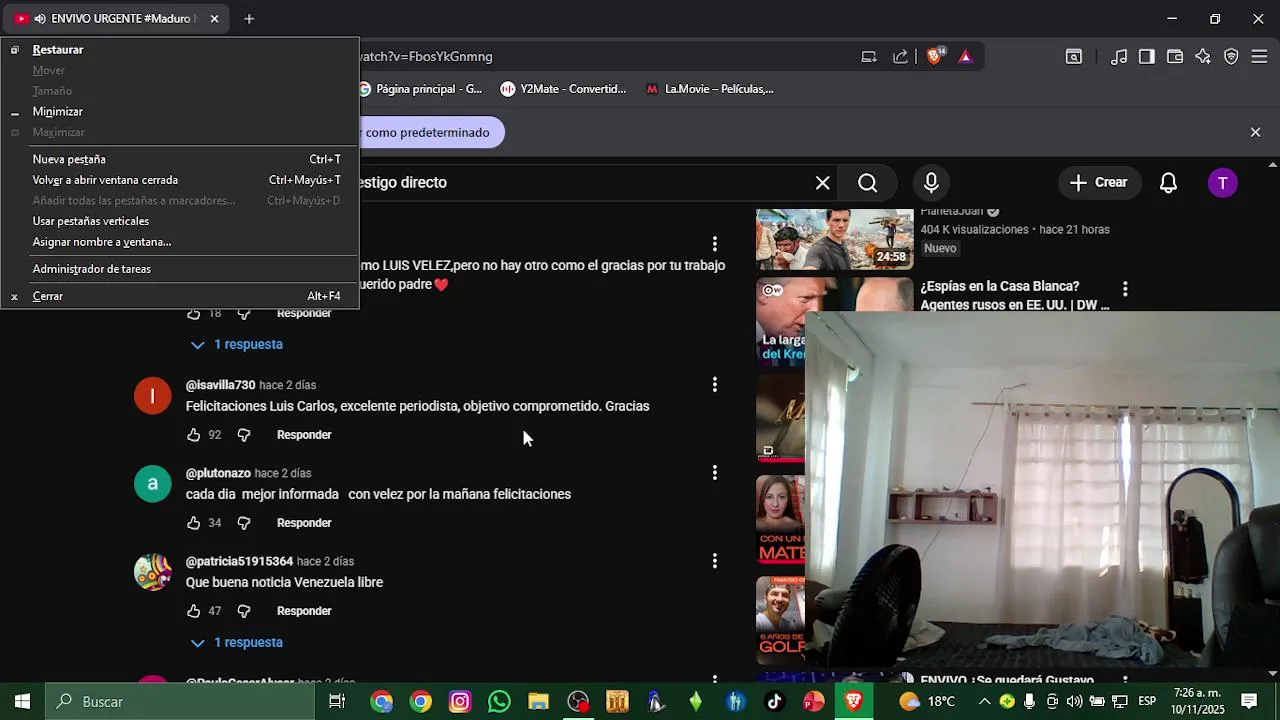Open the 24:58 video thumbnail in sidebar

click(834, 239)
